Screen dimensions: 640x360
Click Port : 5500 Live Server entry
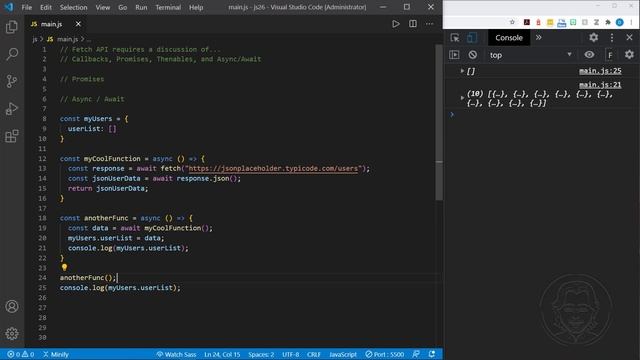click(x=384, y=354)
